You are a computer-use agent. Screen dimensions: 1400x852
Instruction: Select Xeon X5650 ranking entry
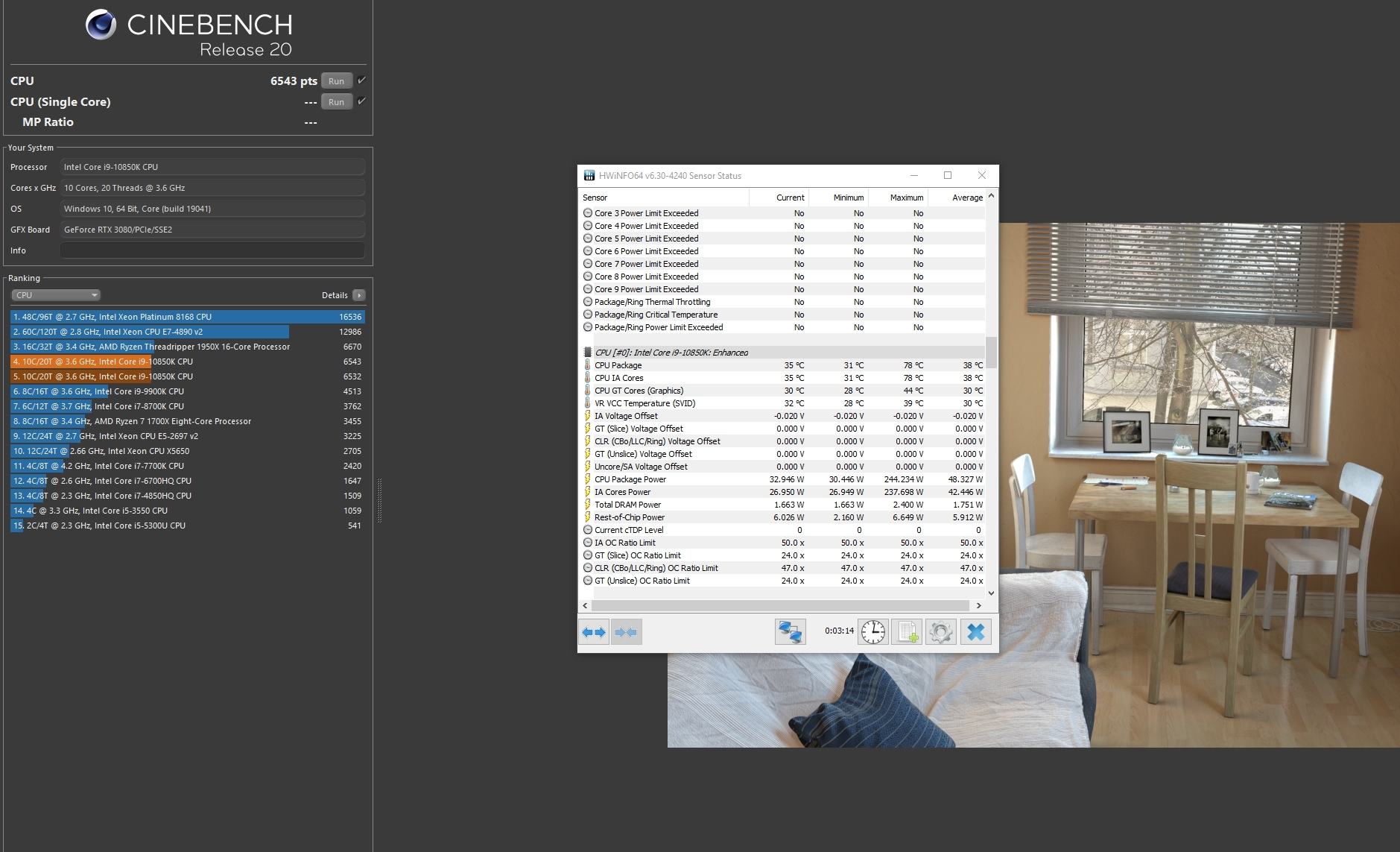188,451
